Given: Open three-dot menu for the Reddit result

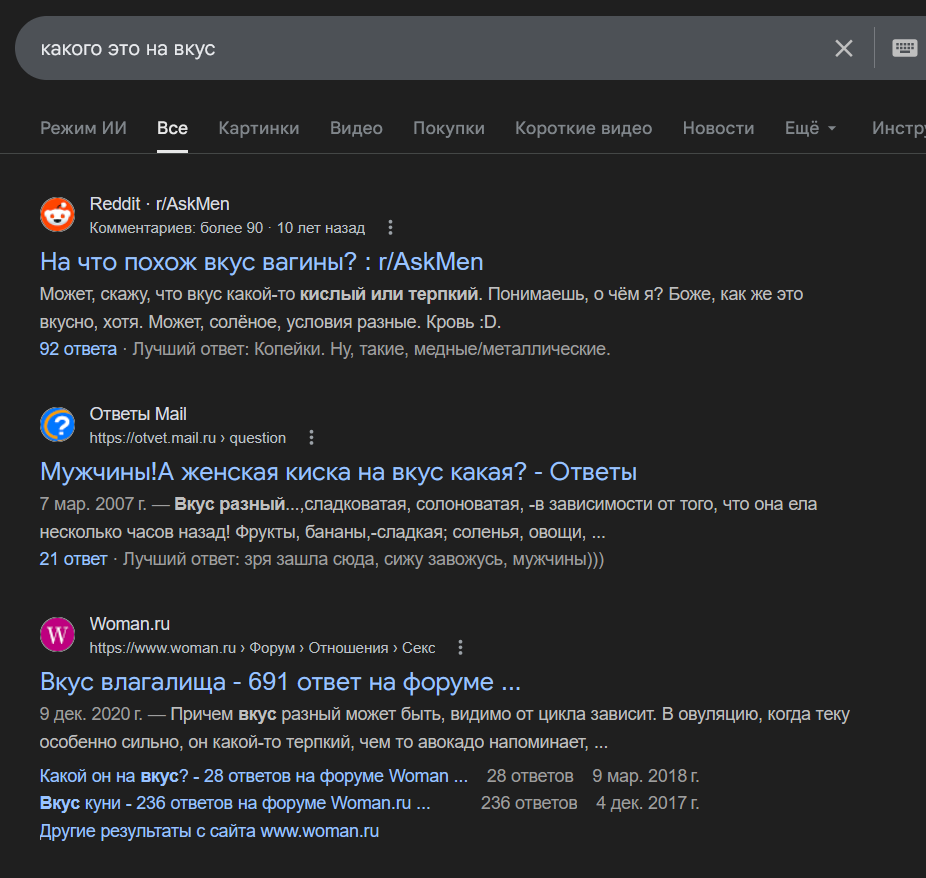Looking at the screenshot, I should pos(391,228).
